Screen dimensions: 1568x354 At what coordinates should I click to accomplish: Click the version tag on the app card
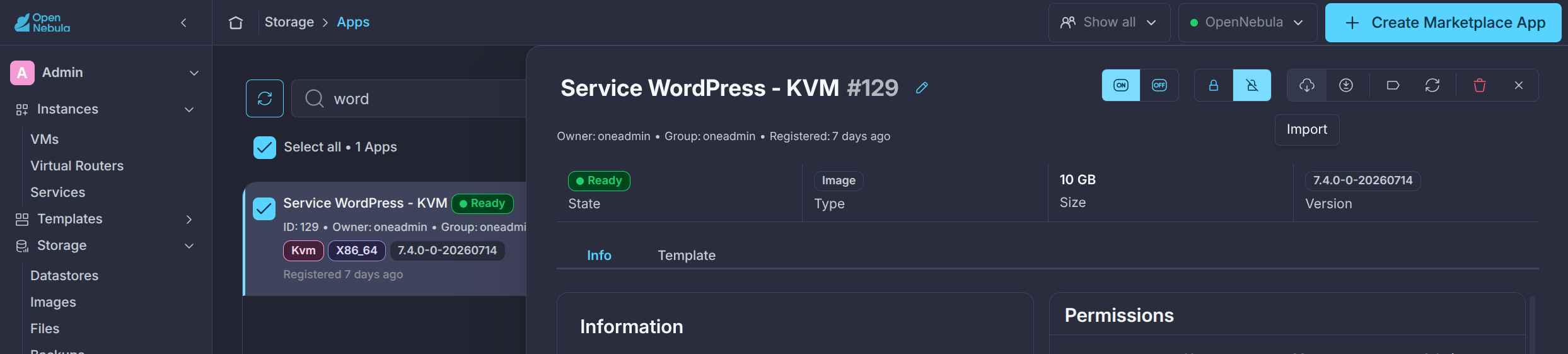[x=447, y=251]
